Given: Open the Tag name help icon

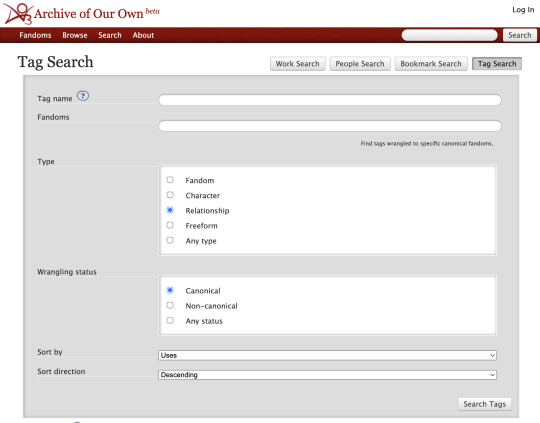Looking at the screenshot, I should 83,96.
